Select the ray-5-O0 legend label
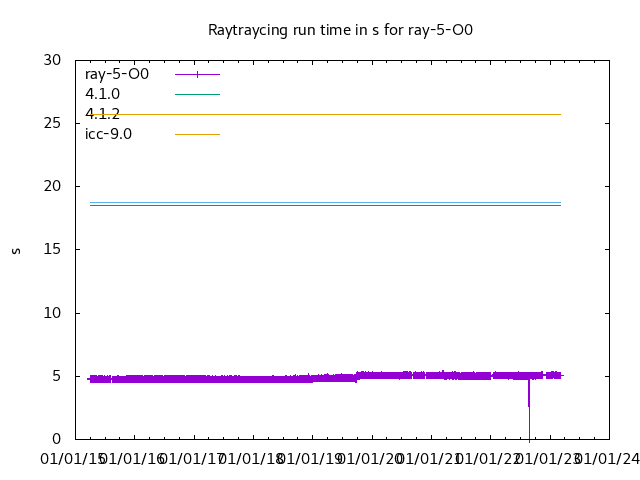640x480 pixels. pyautogui.click(x=117, y=74)
